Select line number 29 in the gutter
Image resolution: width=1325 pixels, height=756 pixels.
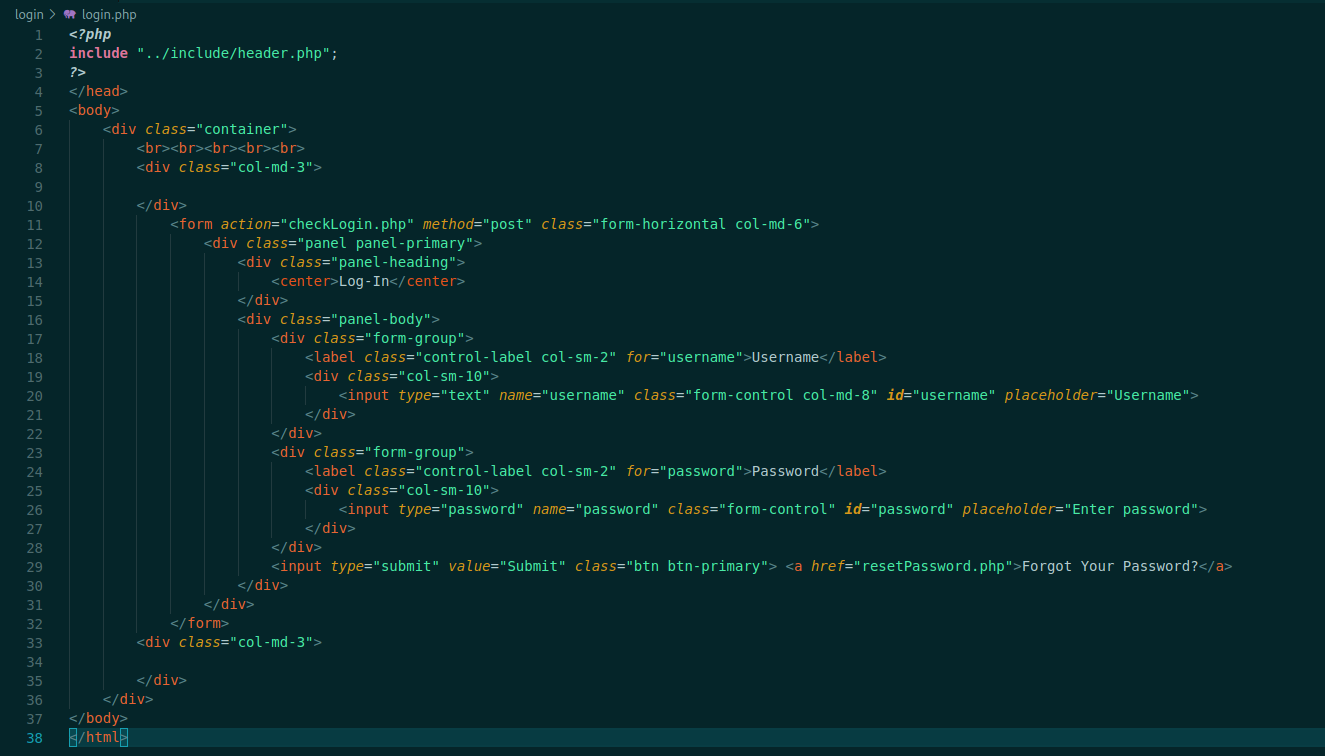pyautogui.click(x=35, y=566)
